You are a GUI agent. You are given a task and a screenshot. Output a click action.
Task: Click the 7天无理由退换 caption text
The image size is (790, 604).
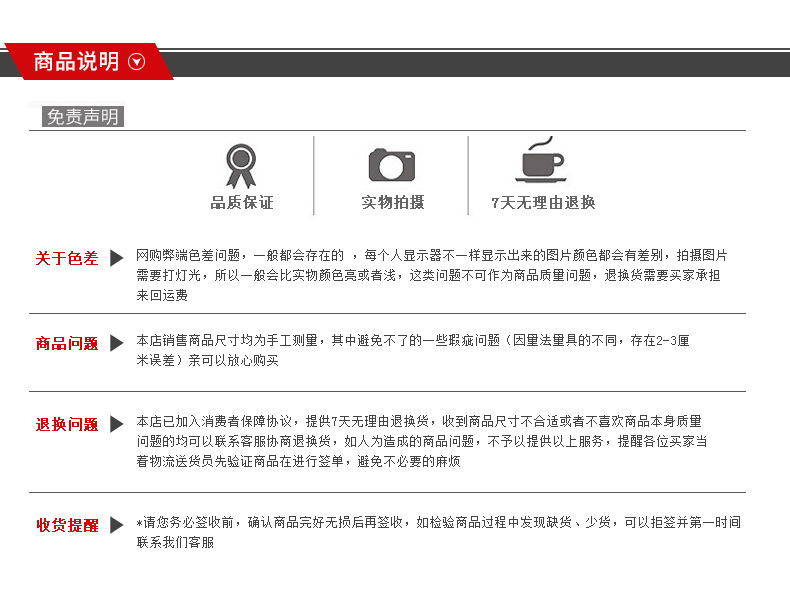point(543,203)
